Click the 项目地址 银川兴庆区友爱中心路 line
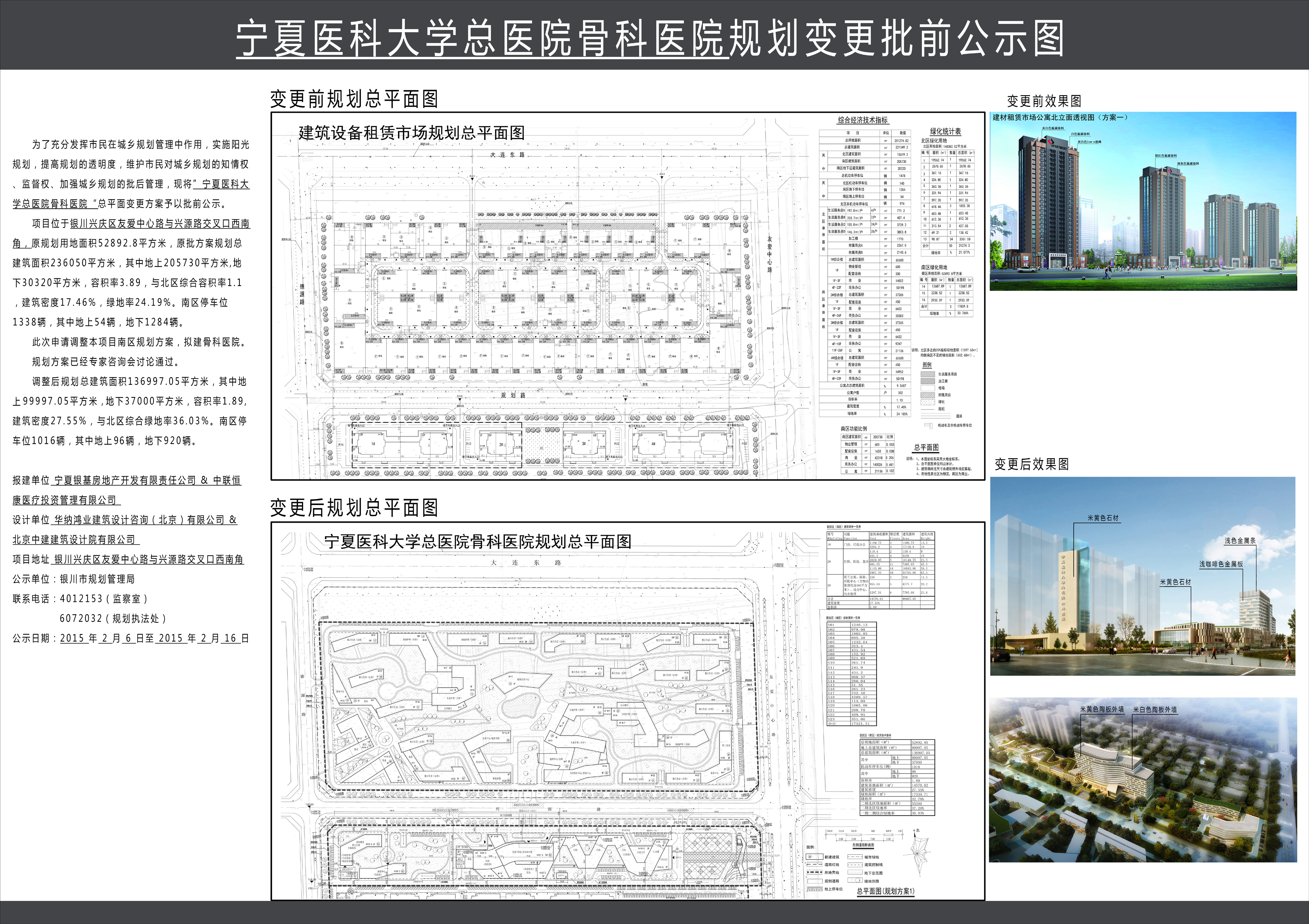The width and height of the screenshot is (1309, 924). (x=128, y=559)
